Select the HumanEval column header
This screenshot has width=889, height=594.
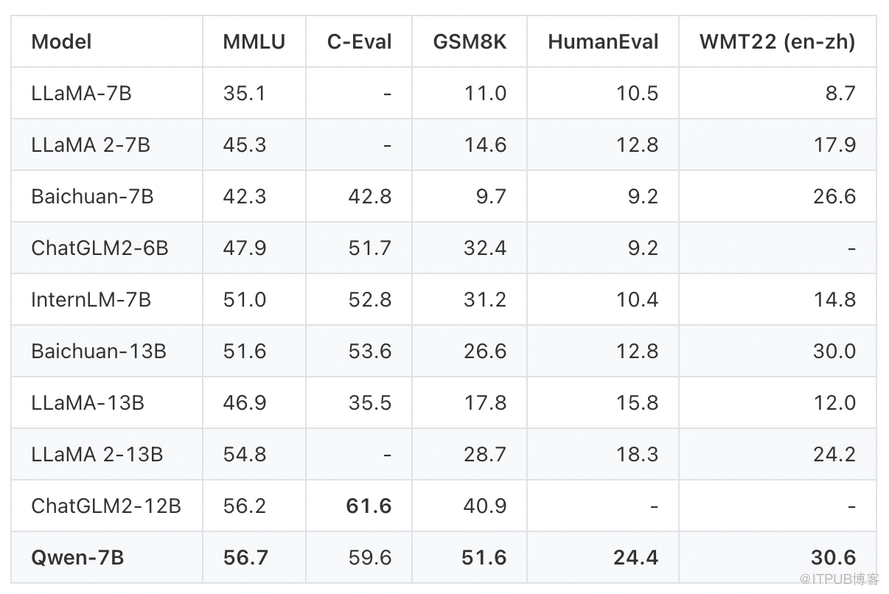pyautogui.click(x=603, y=42)
